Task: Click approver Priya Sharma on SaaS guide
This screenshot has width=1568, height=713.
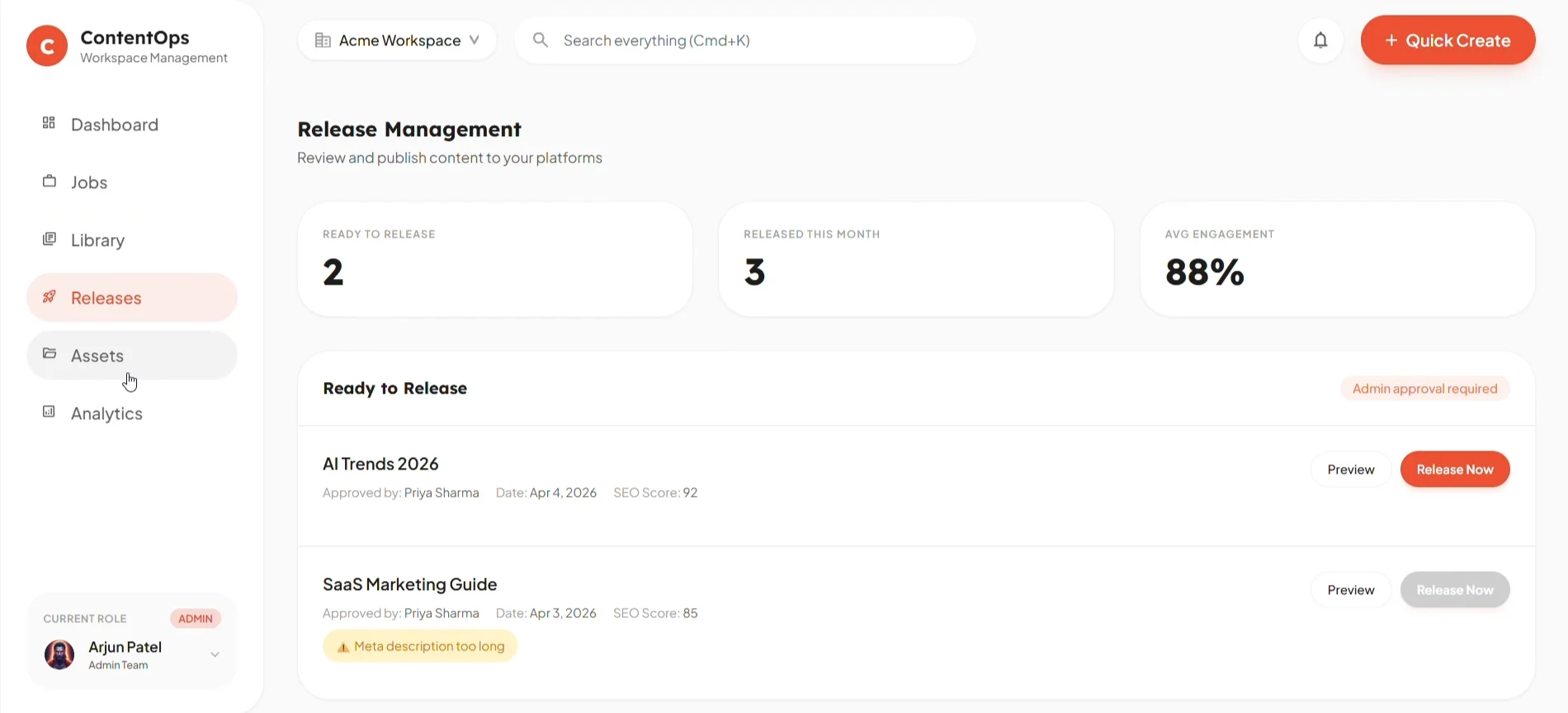Action: pos(442,613)
